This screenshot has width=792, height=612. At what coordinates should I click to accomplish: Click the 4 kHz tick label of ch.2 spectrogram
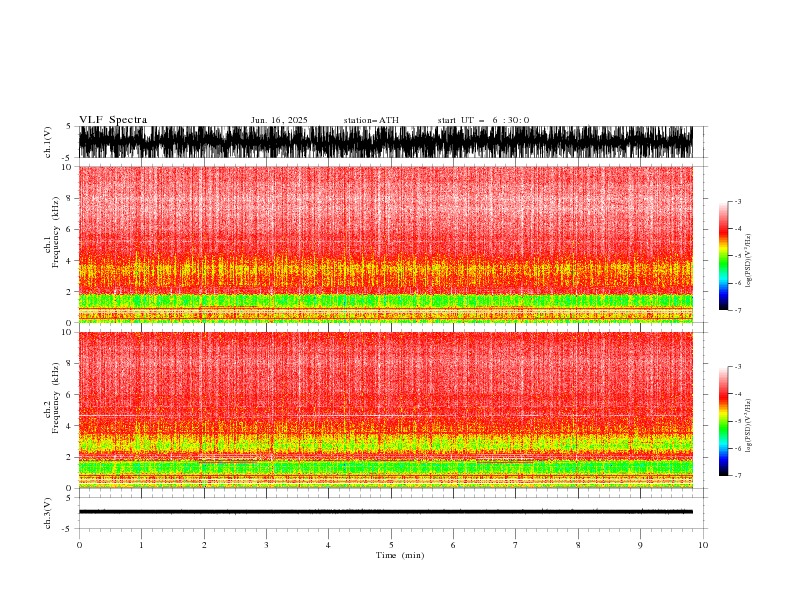click(69, 426)
